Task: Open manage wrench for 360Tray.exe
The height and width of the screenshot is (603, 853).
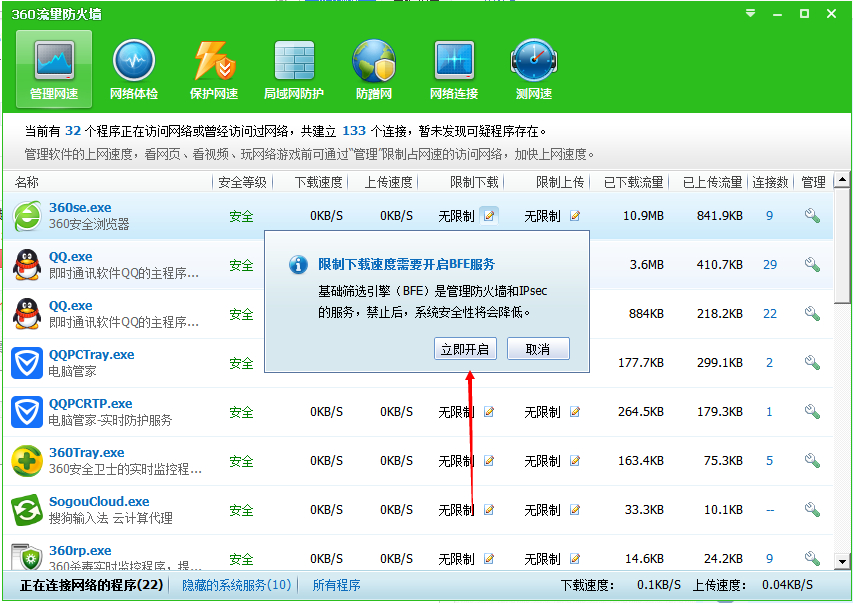Action: point(812,461)
